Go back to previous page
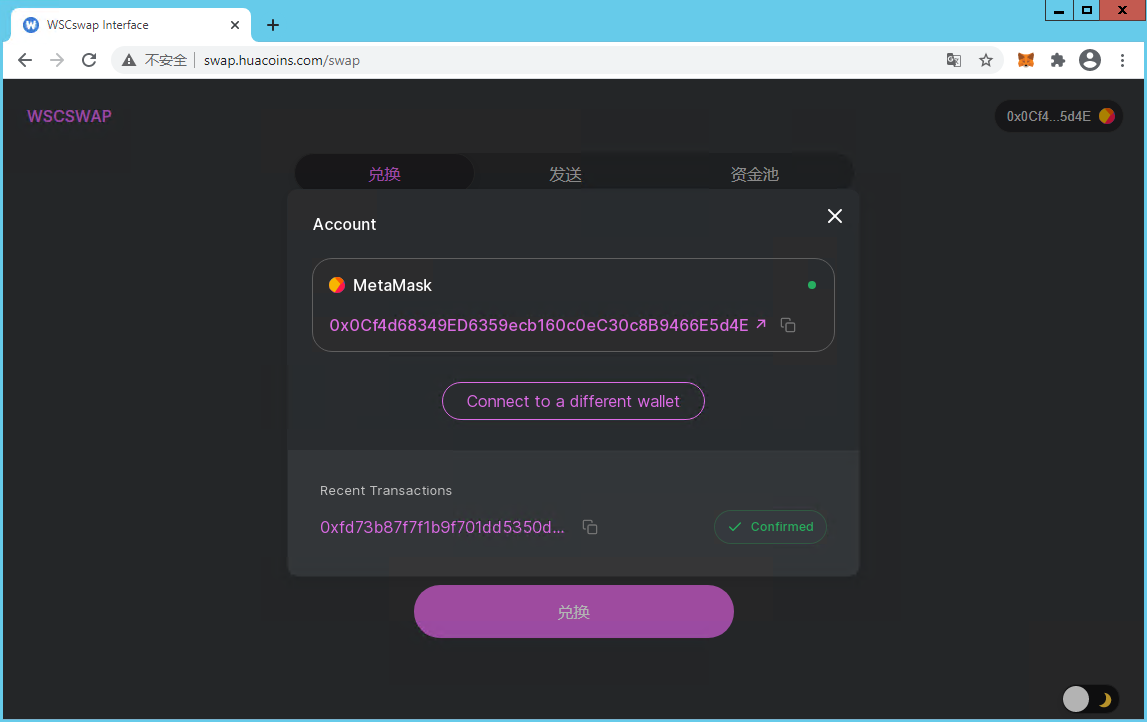 pyautogui.click(x=25, y=60)
